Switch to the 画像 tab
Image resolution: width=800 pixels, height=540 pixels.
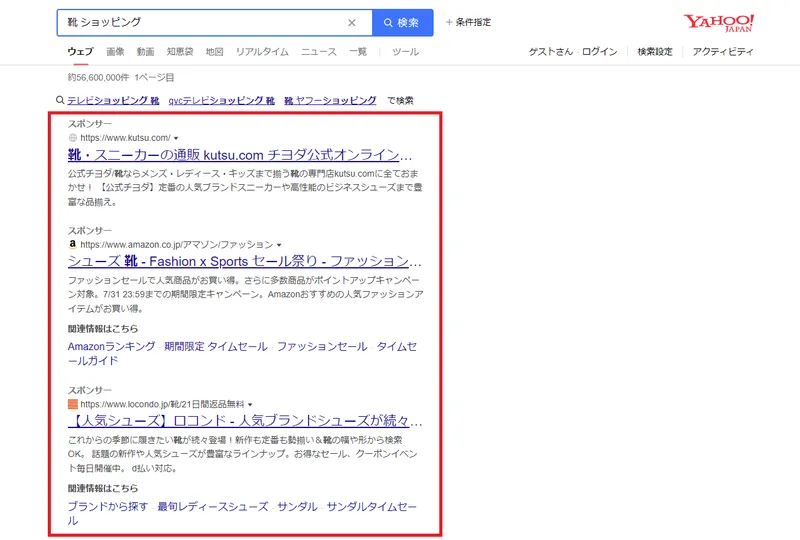[115, 52]
